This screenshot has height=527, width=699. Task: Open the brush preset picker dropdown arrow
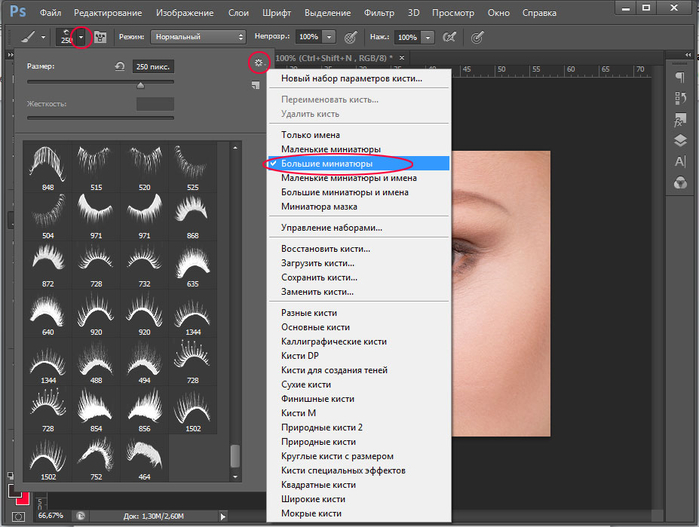coord(82,37)
